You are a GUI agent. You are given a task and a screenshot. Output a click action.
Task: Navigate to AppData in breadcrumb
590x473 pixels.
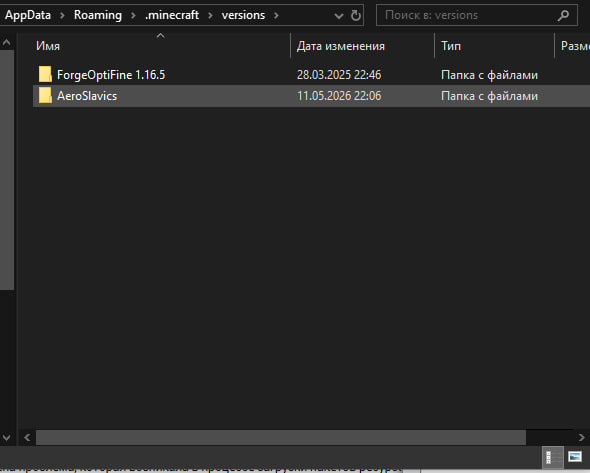28,15
